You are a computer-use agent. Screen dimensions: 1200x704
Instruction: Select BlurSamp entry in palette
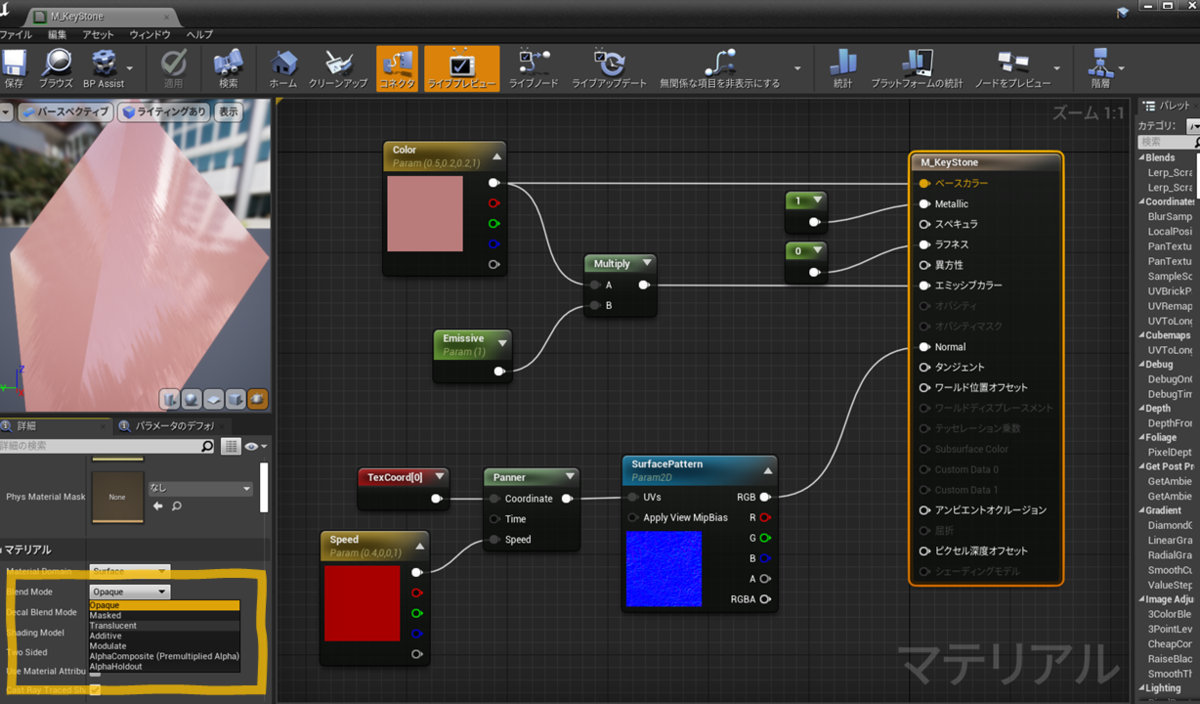pyautogui.click(x=1169, y=216)
